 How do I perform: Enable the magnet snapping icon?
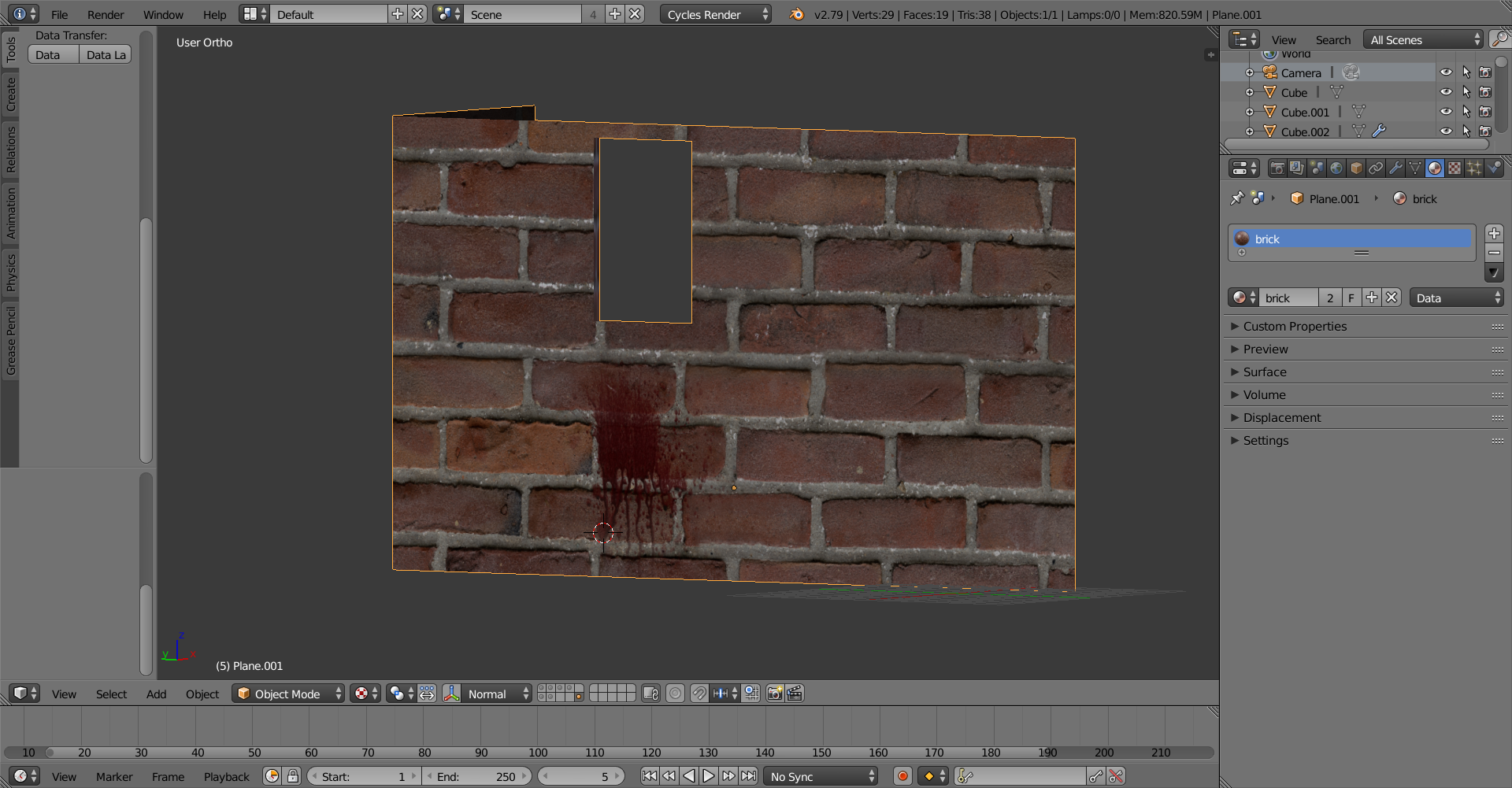699,693
